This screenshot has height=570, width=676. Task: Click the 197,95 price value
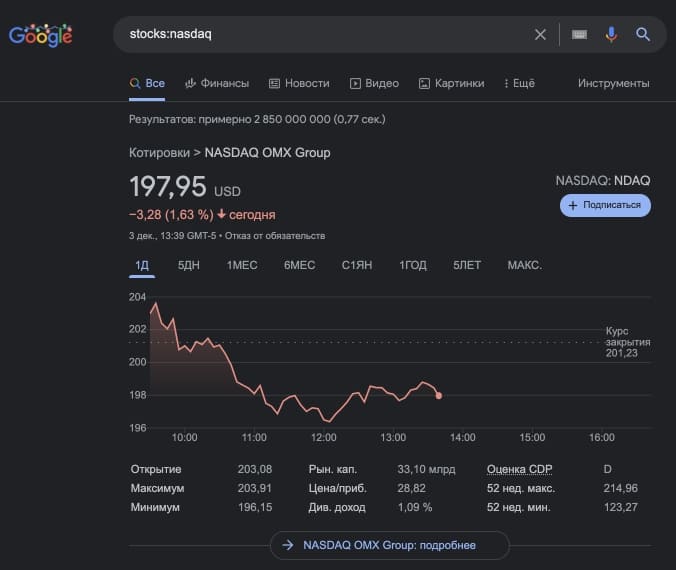[168, 186]
